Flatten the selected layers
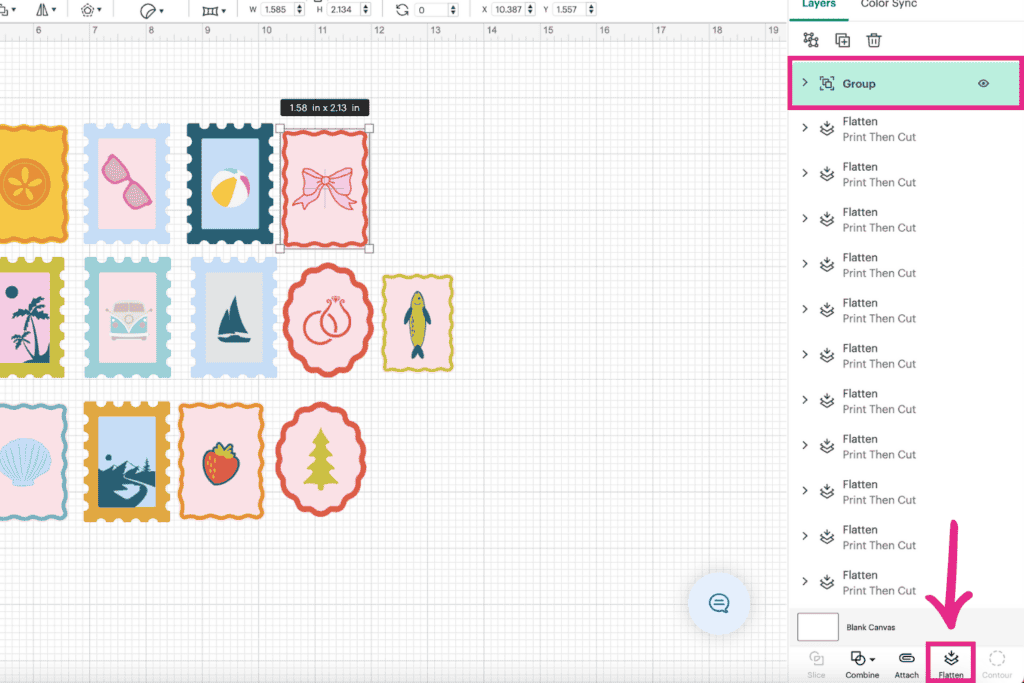The image size is (1024, 683). click(x=951, y=664)
